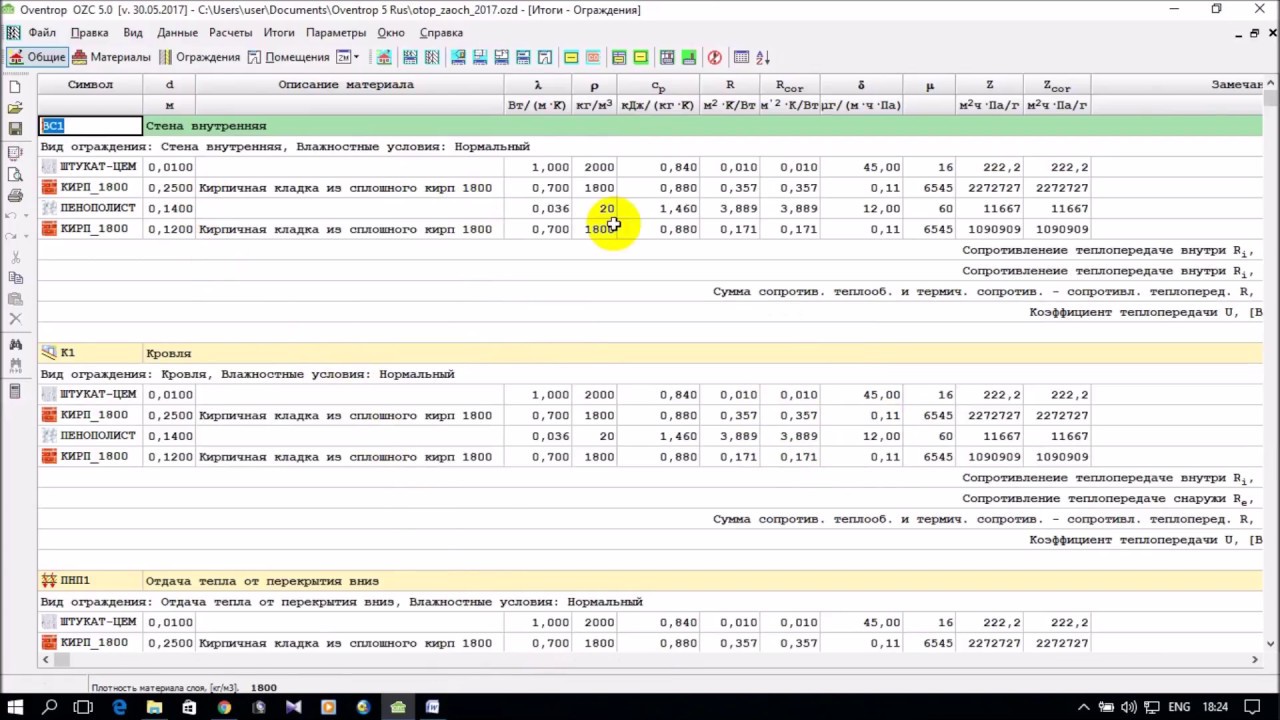Click the horizontal scrollbar thumb at bottom
The width and height of the screenshot is (1280, 720).
pos(63,659)
